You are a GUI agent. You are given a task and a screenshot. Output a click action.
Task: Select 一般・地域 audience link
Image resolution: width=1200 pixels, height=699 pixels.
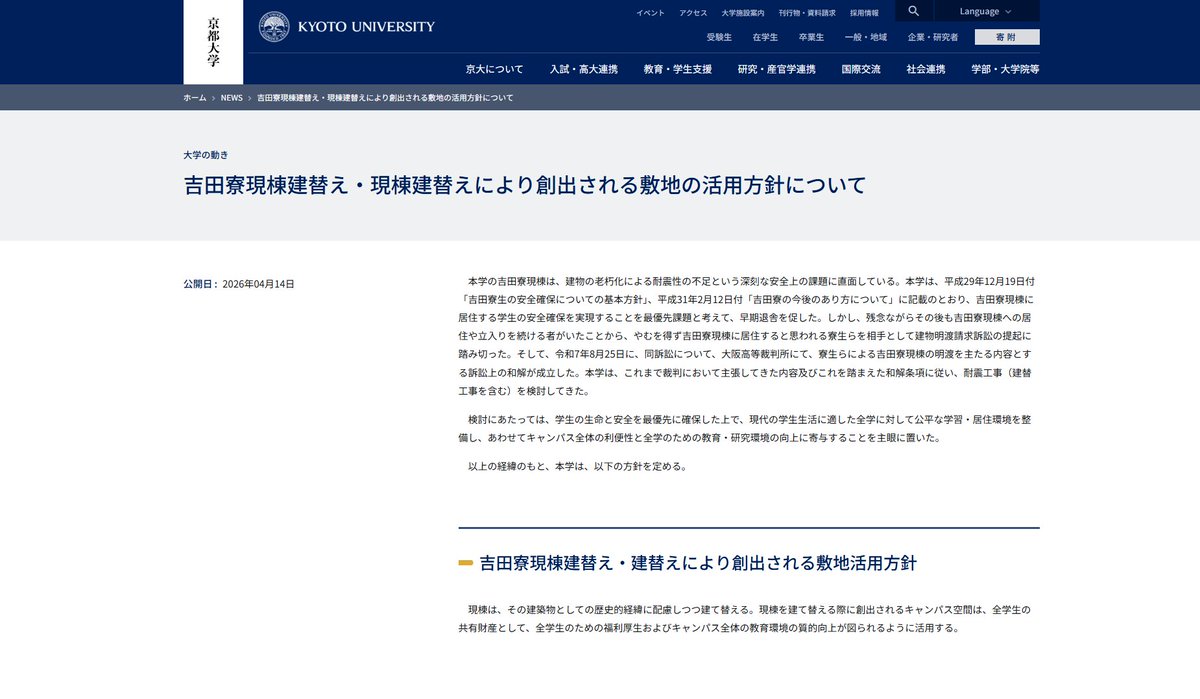coord(865,37)
